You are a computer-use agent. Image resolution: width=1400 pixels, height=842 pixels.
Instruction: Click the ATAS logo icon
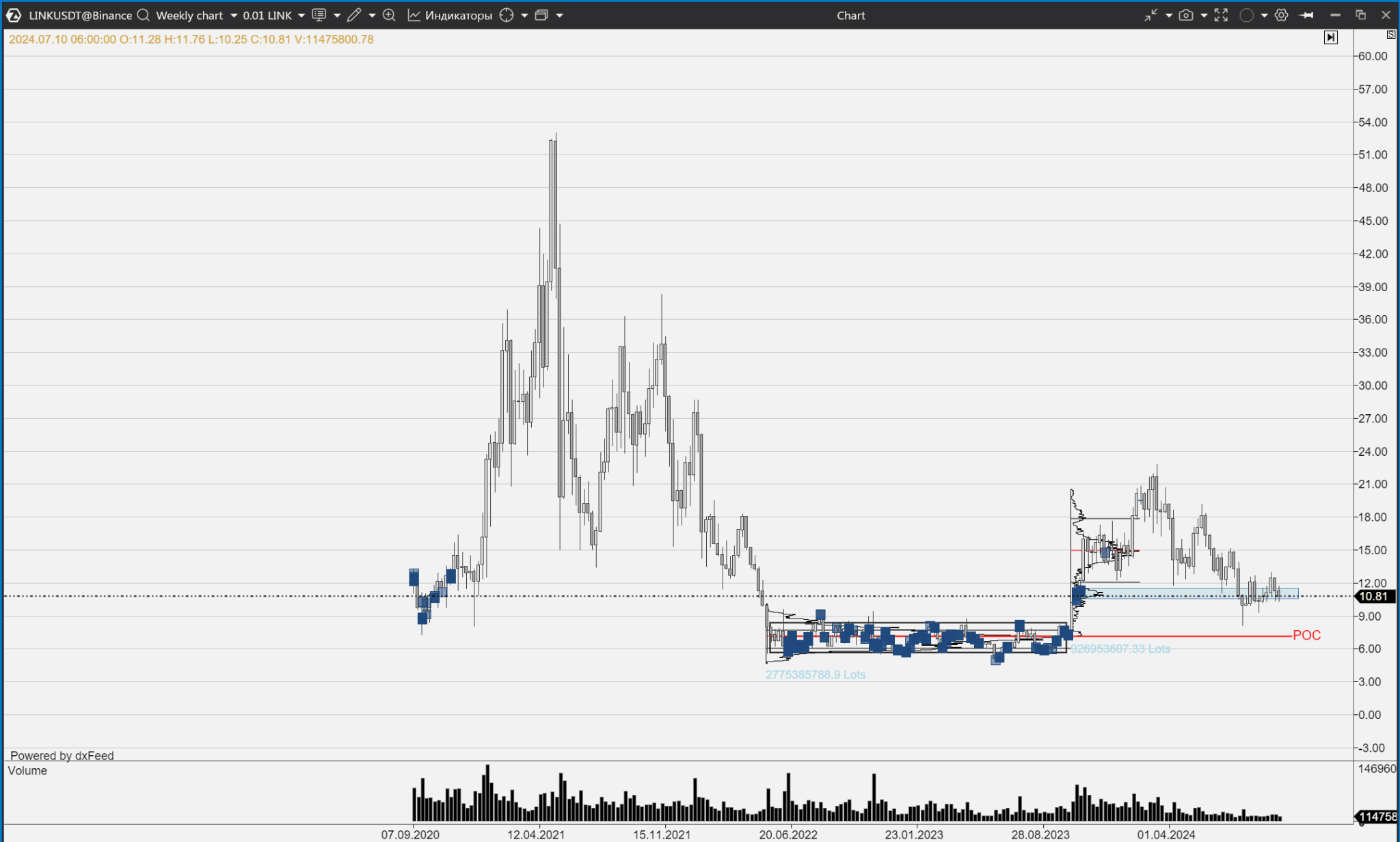point(14,15)
